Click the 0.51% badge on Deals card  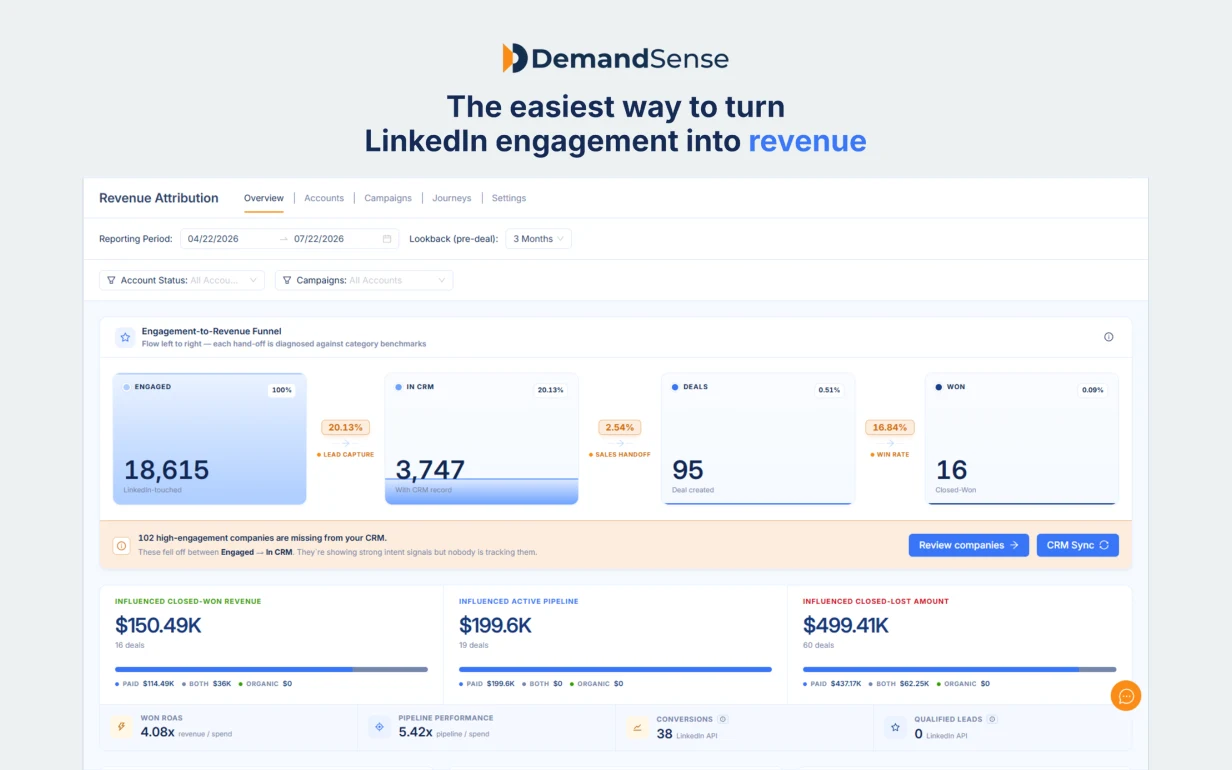[829, 390]
